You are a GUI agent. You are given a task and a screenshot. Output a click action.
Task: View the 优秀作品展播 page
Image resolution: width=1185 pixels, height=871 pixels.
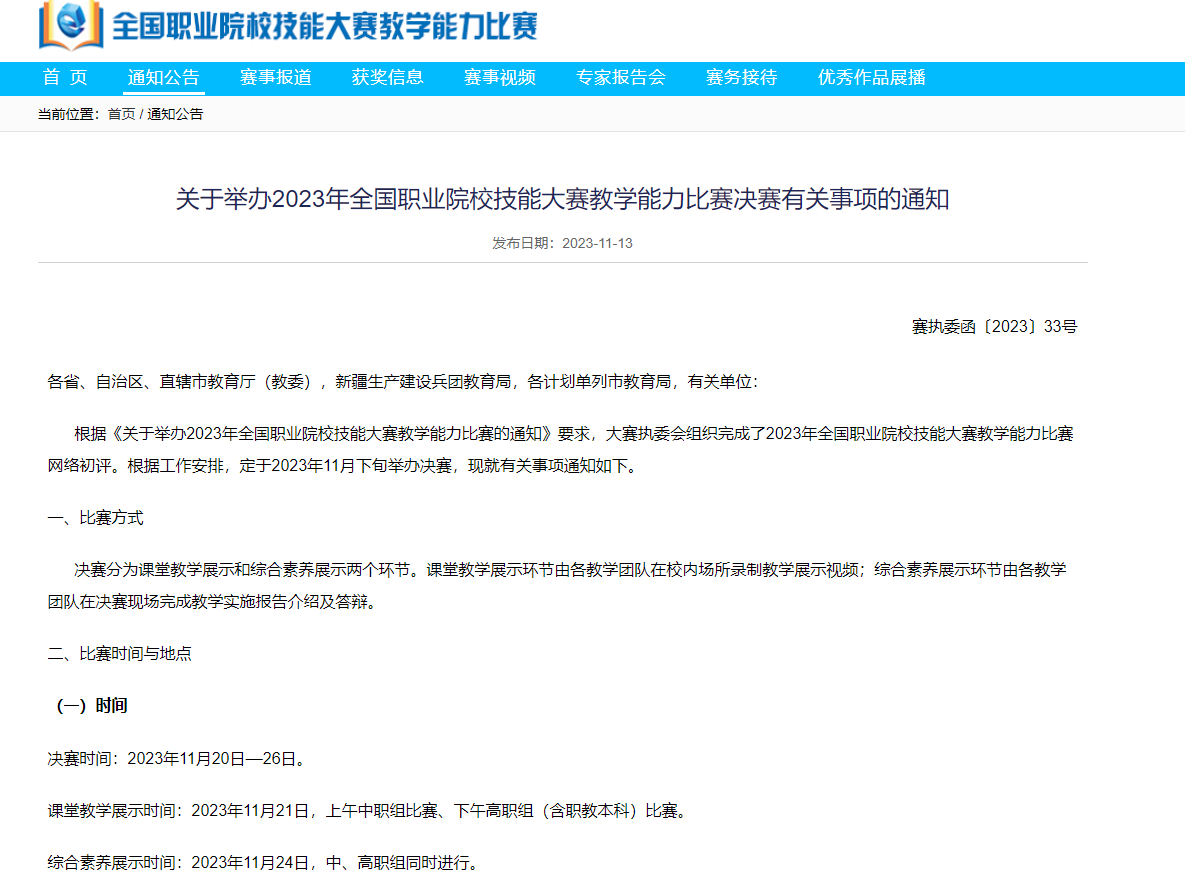872,78
